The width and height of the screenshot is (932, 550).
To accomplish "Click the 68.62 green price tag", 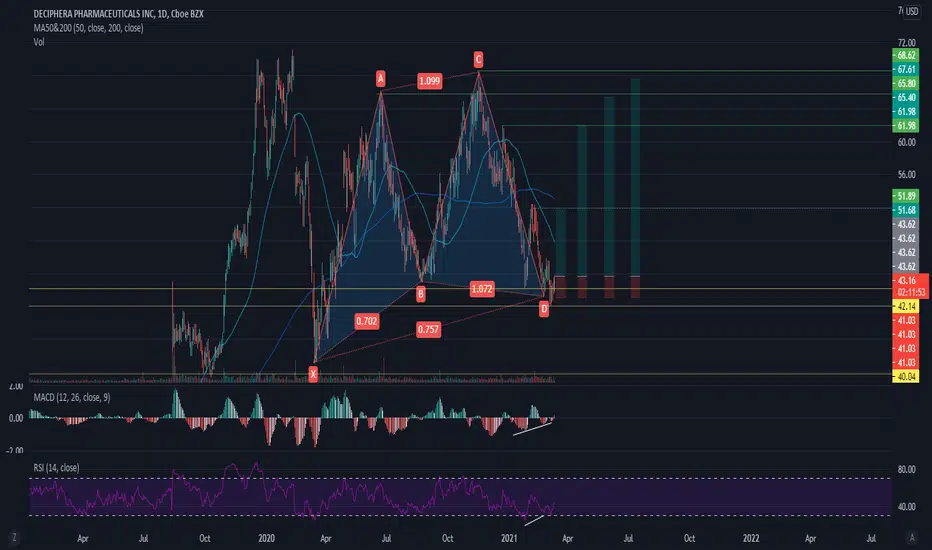I will tap(906, 55).
